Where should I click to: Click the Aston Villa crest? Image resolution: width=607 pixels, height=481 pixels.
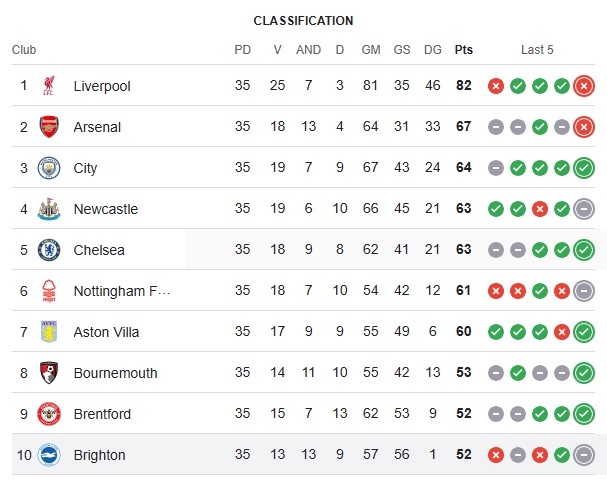pyautogui.click(x=49, y=332)
